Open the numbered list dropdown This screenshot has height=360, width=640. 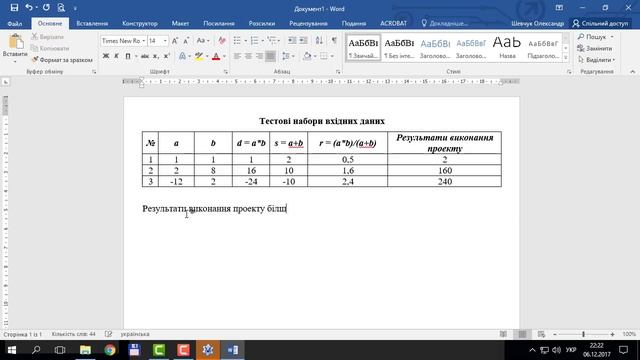click(x=262, y=40)
